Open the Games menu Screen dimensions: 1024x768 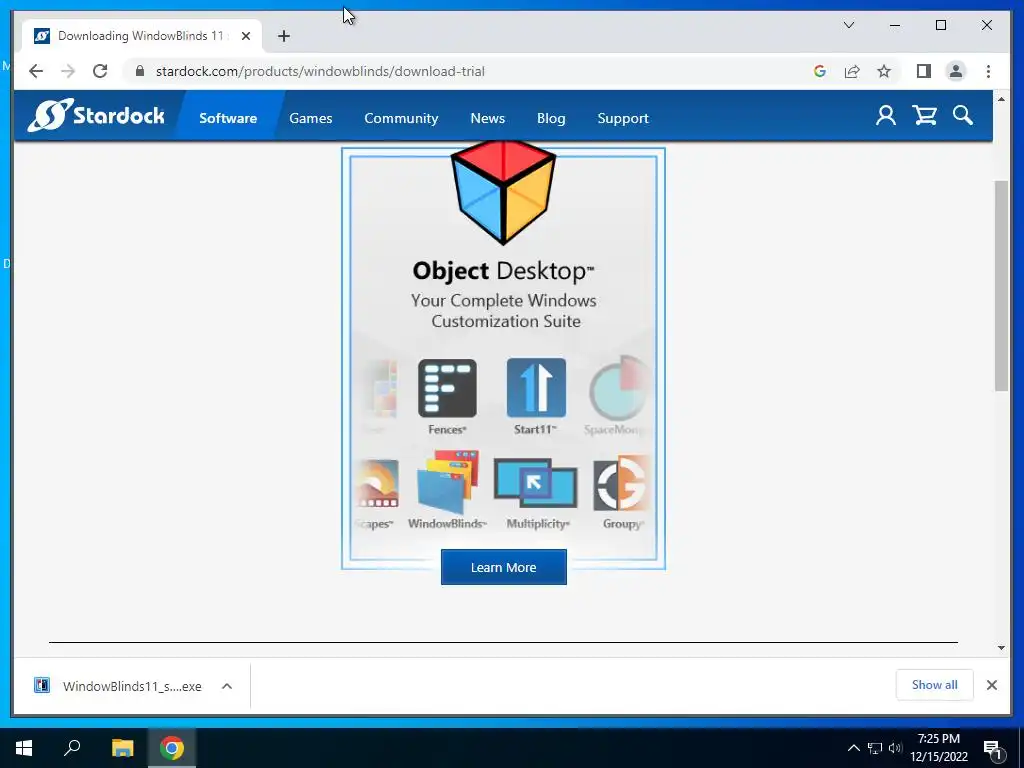coord(311,118)
